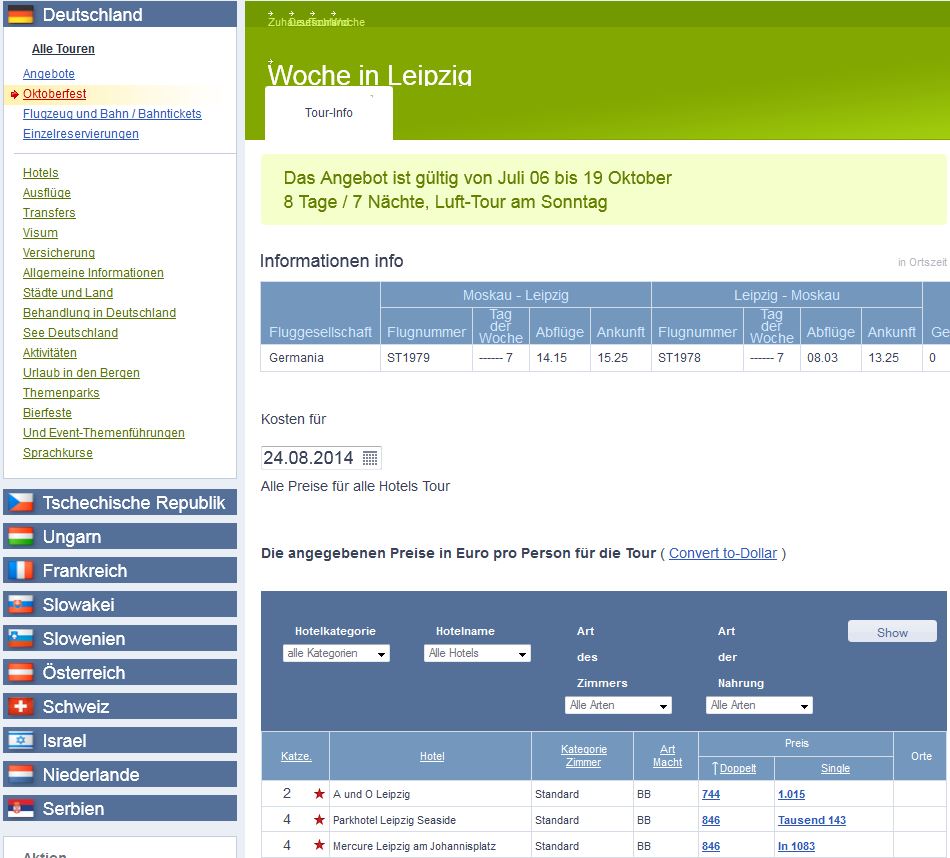Open the Art des Zimmers dropdown

tap(618, 705)
